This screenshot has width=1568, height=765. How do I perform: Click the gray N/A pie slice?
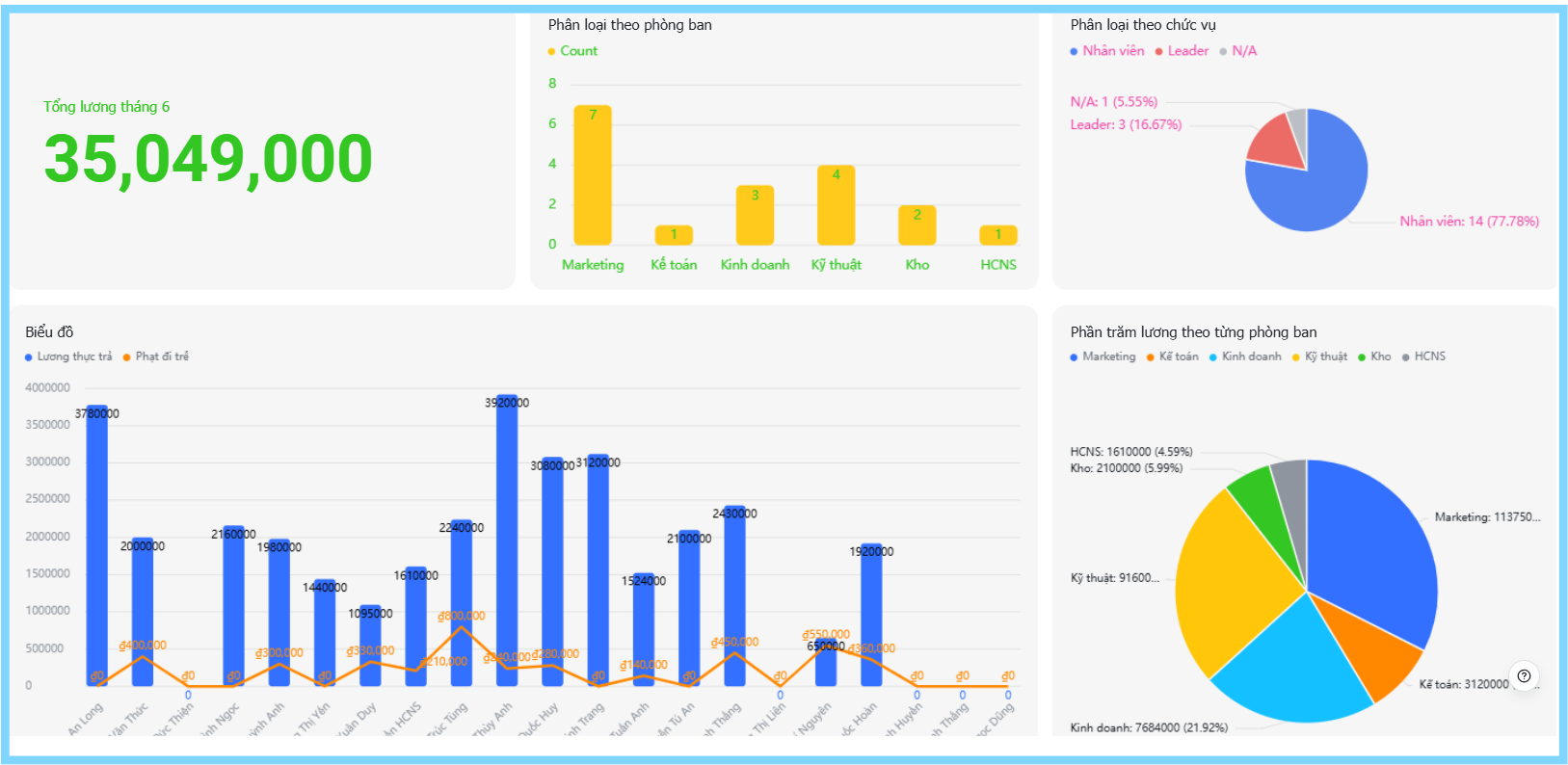click(x=1298, y=130)
